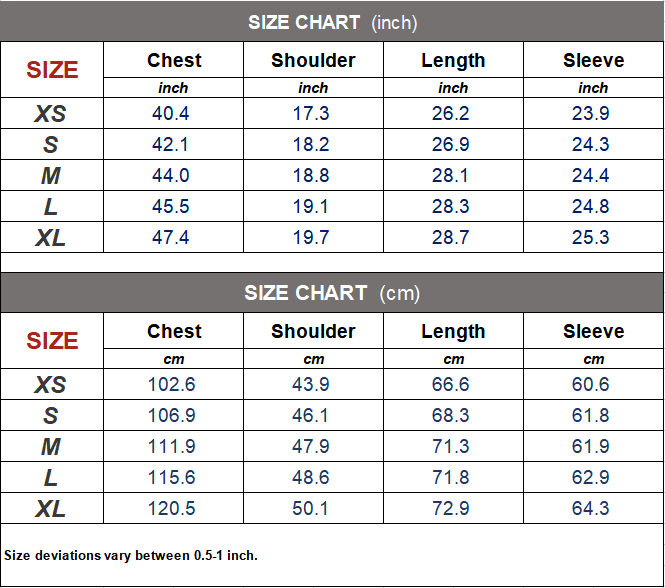Select the red SIZE label in cm chart
Screen dimensions: 665x588
(52, 341)
